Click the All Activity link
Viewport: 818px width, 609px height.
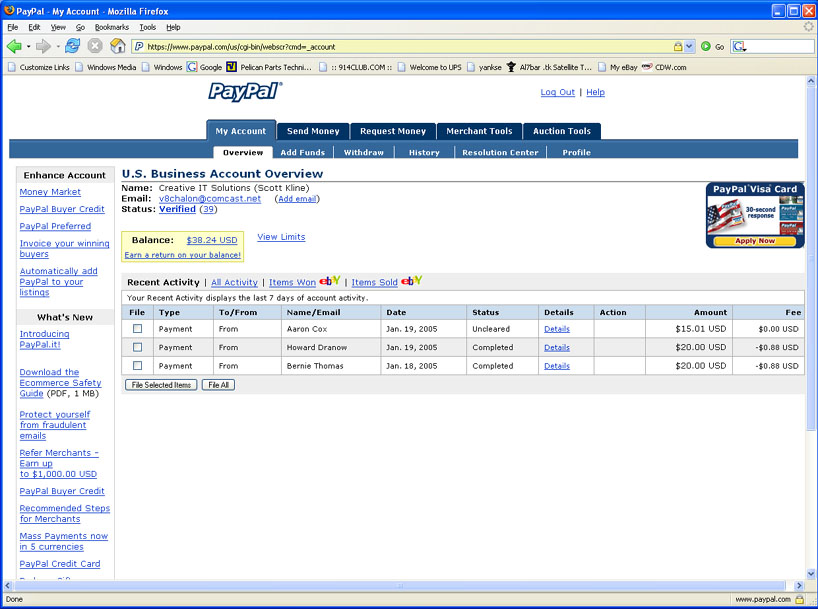(234, 282)
